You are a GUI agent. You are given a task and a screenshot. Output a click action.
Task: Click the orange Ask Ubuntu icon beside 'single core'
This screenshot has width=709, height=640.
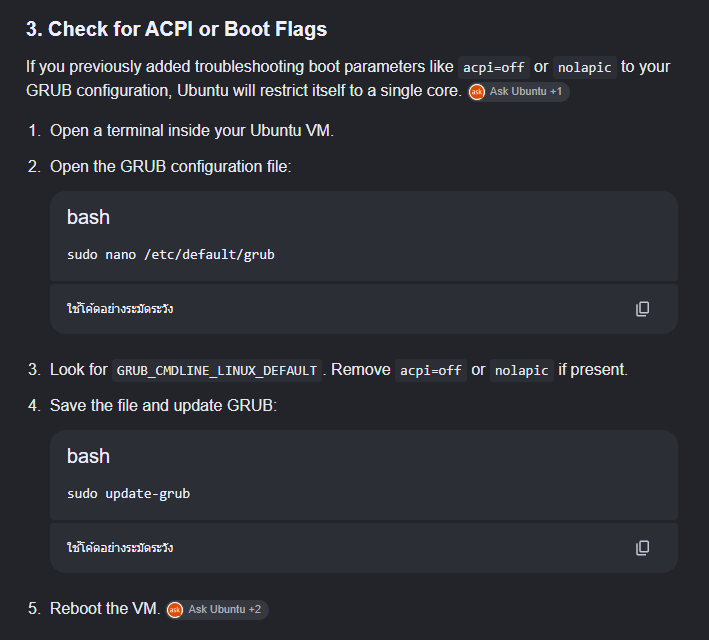pyautogui.click(x=477, y=92)
